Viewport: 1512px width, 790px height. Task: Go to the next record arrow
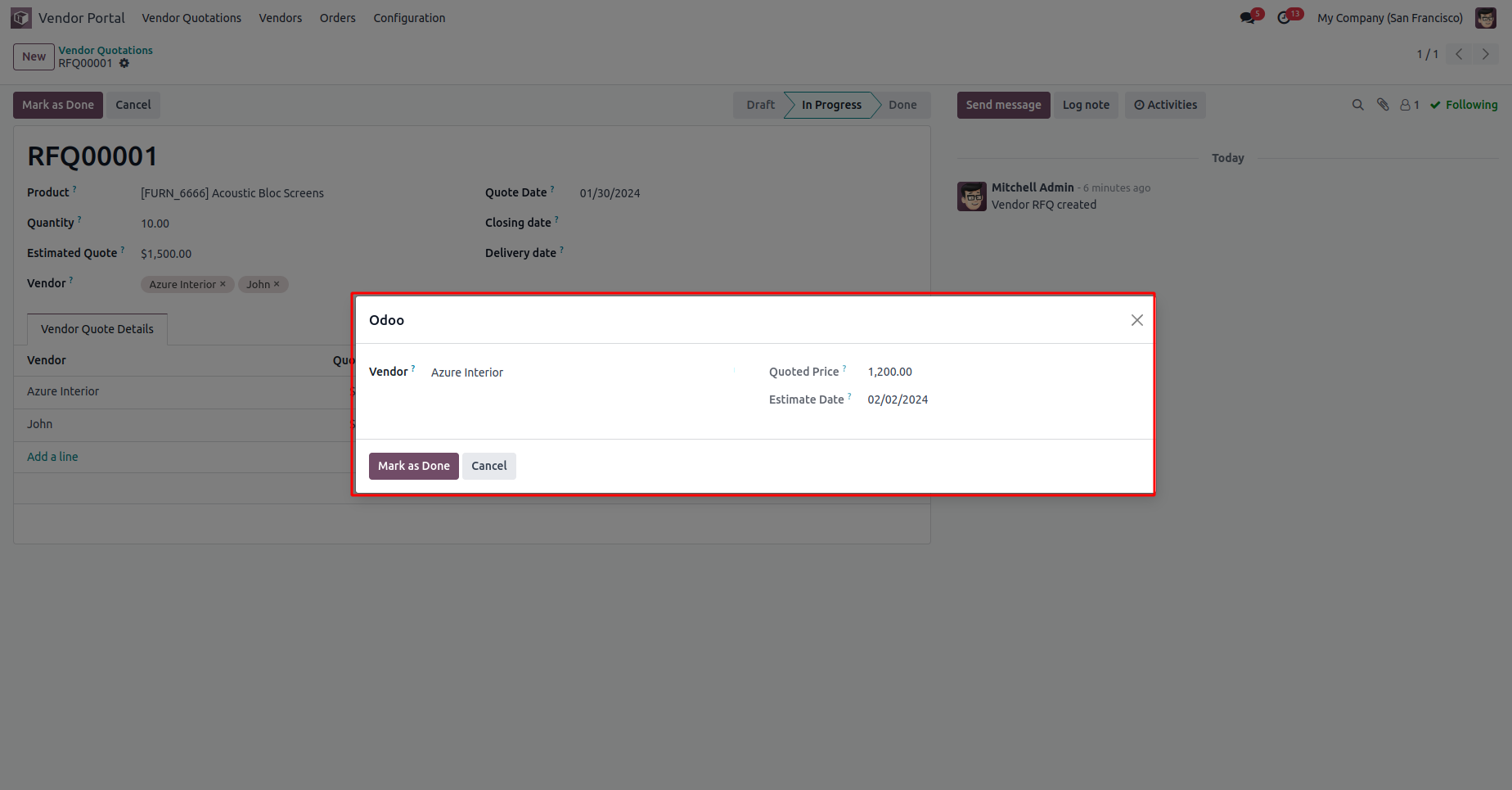click(x=1485, y=55)
